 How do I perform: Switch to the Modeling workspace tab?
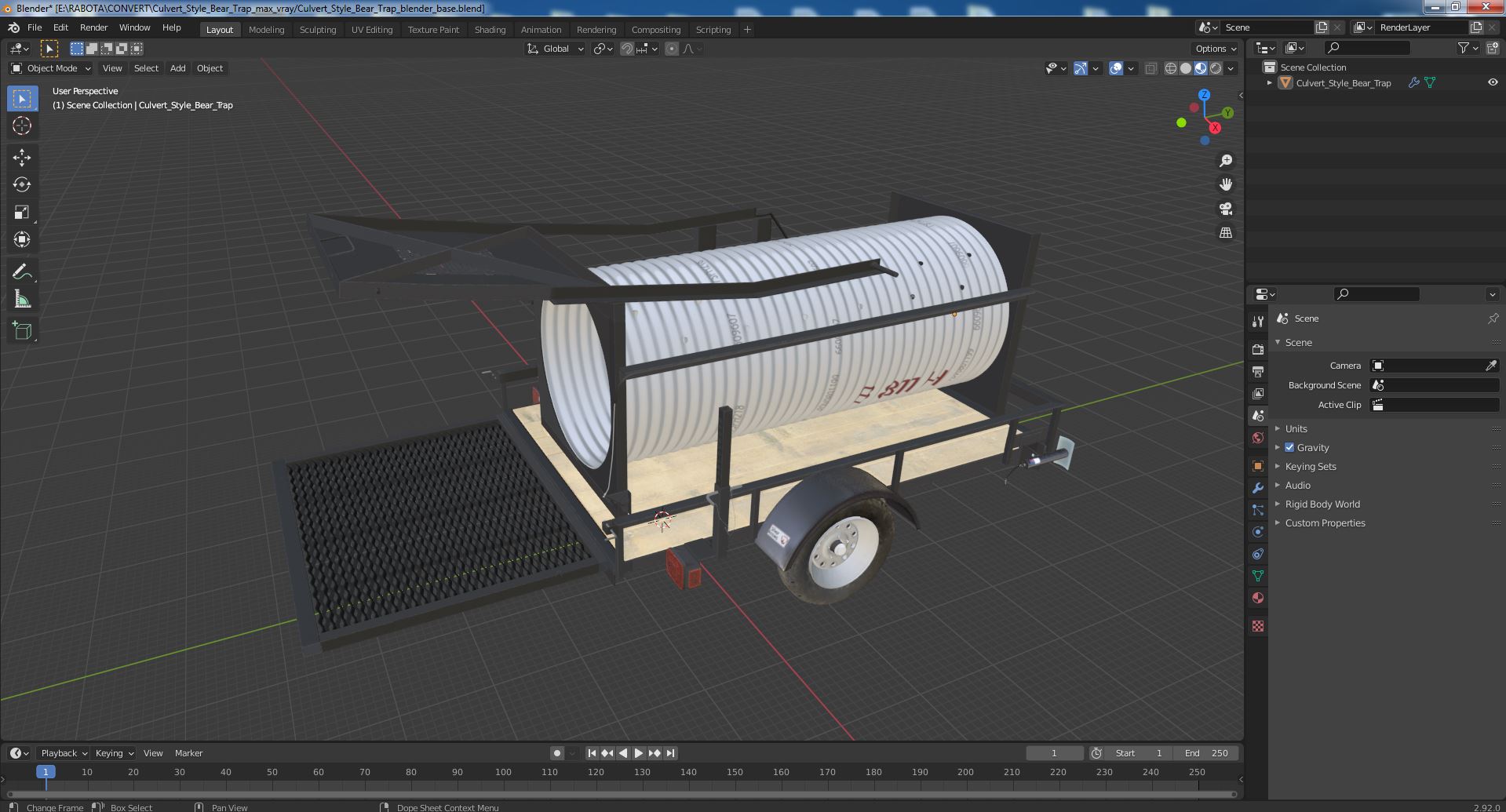[266, 30]
